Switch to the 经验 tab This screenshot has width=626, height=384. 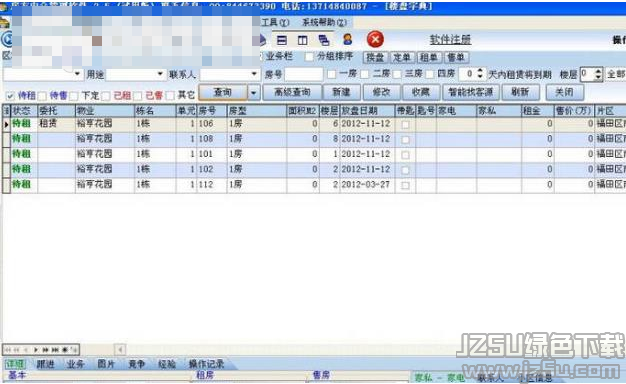click(x=167, y=364)
